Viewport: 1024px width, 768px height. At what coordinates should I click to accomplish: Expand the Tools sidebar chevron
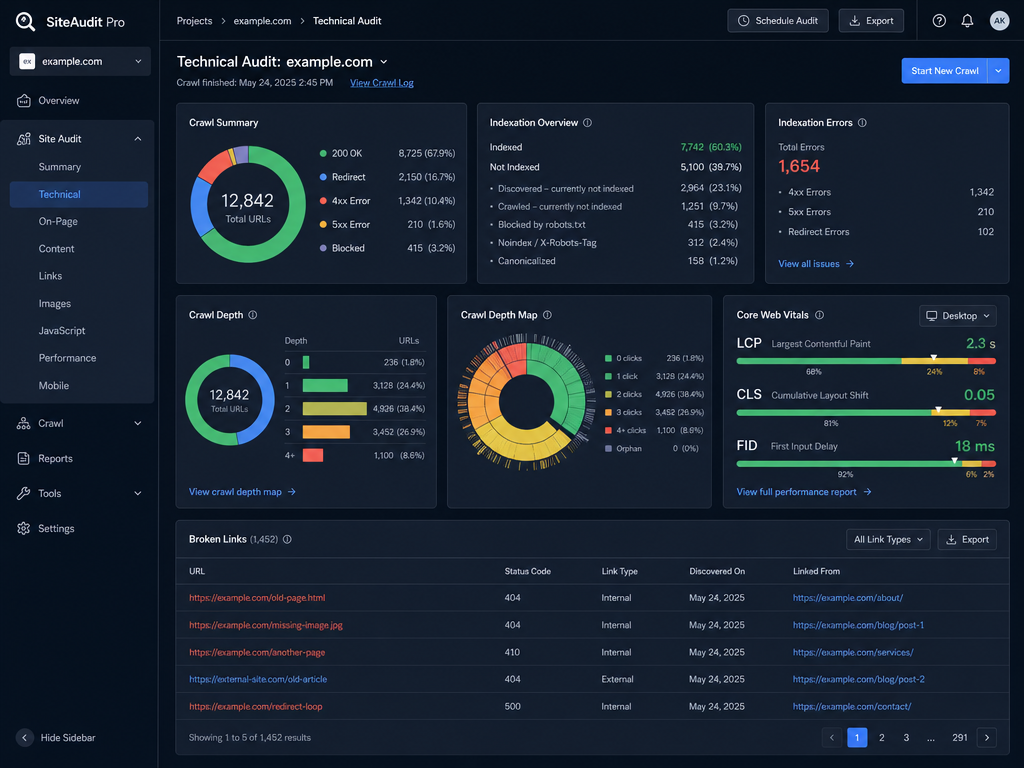click(138, 493)
